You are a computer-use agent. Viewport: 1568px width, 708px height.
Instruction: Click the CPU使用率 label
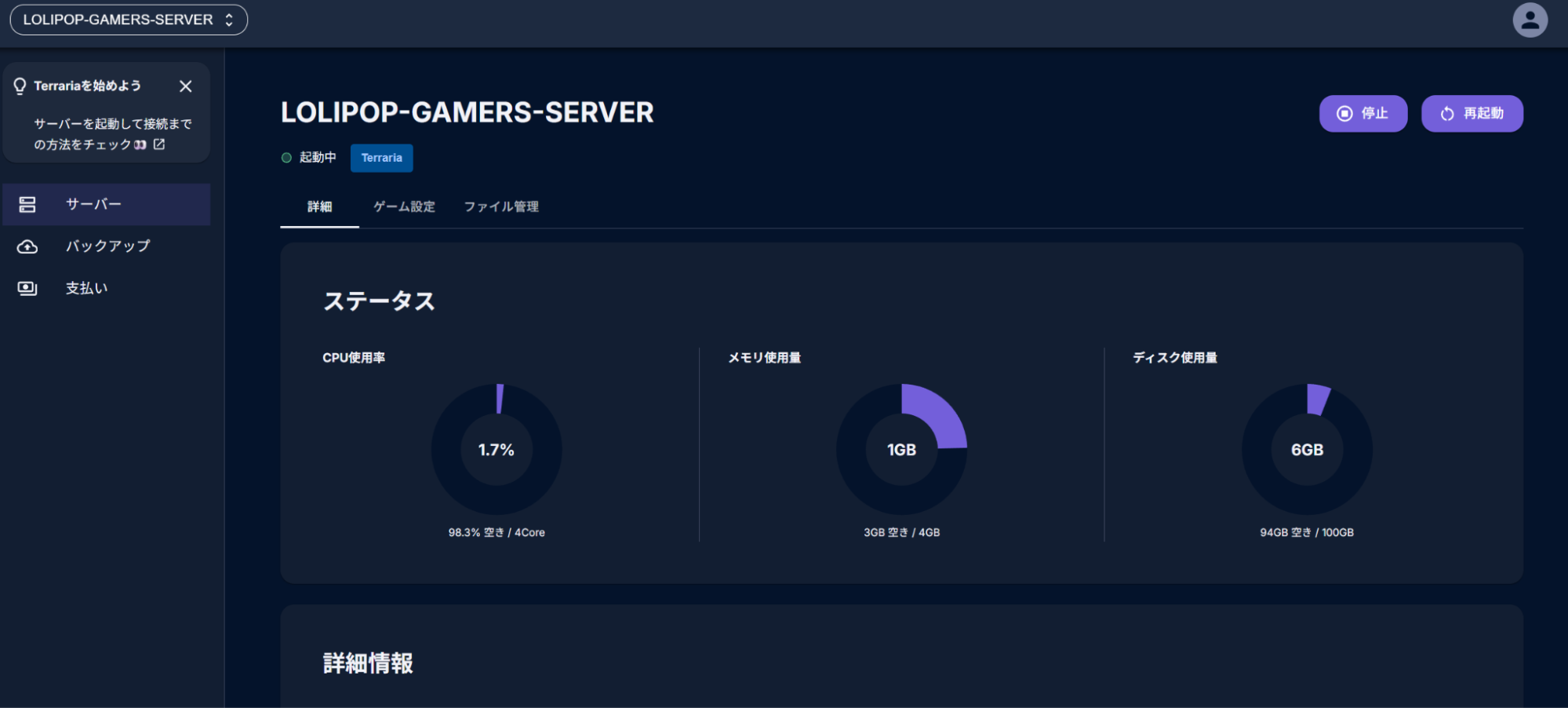[354, 358]
